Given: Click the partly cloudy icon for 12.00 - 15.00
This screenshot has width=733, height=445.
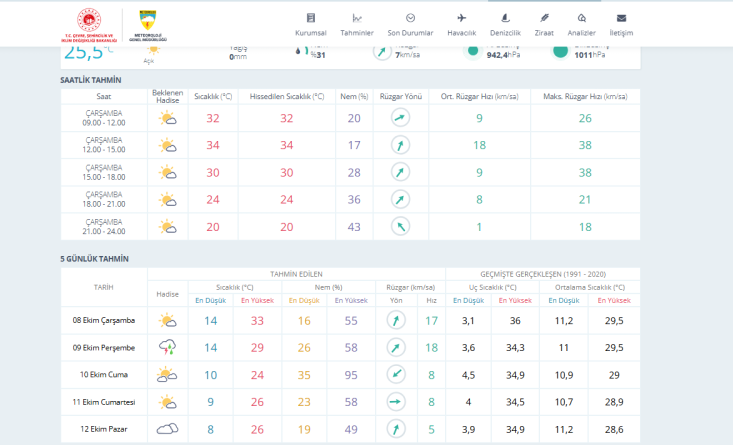Looking at the screenshot, I should point(167,145).
